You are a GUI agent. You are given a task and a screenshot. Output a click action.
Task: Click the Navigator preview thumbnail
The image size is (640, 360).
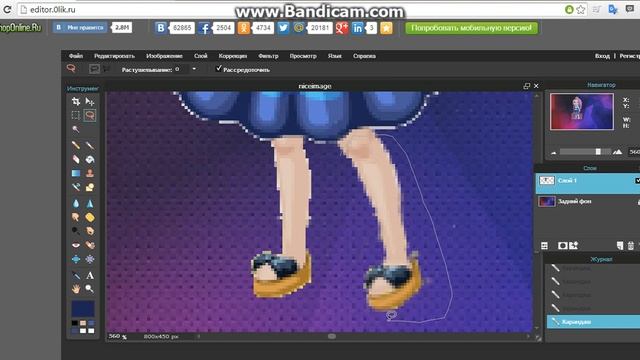(x=582, y=111)
